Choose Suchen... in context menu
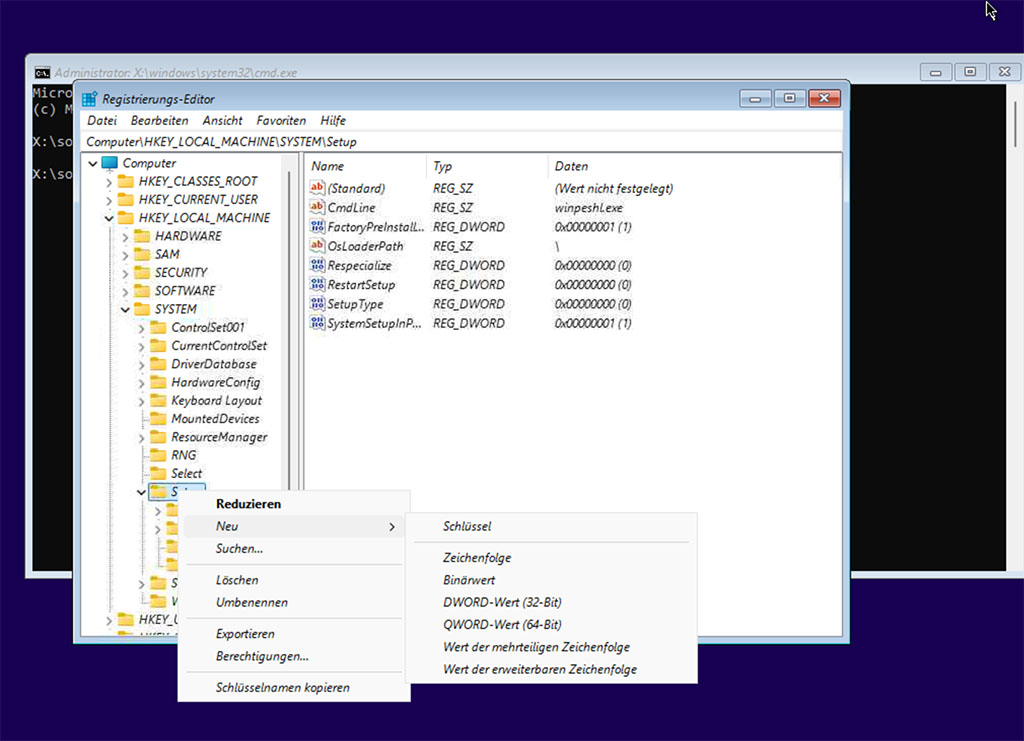1024x741 pixels. [294, 548]
